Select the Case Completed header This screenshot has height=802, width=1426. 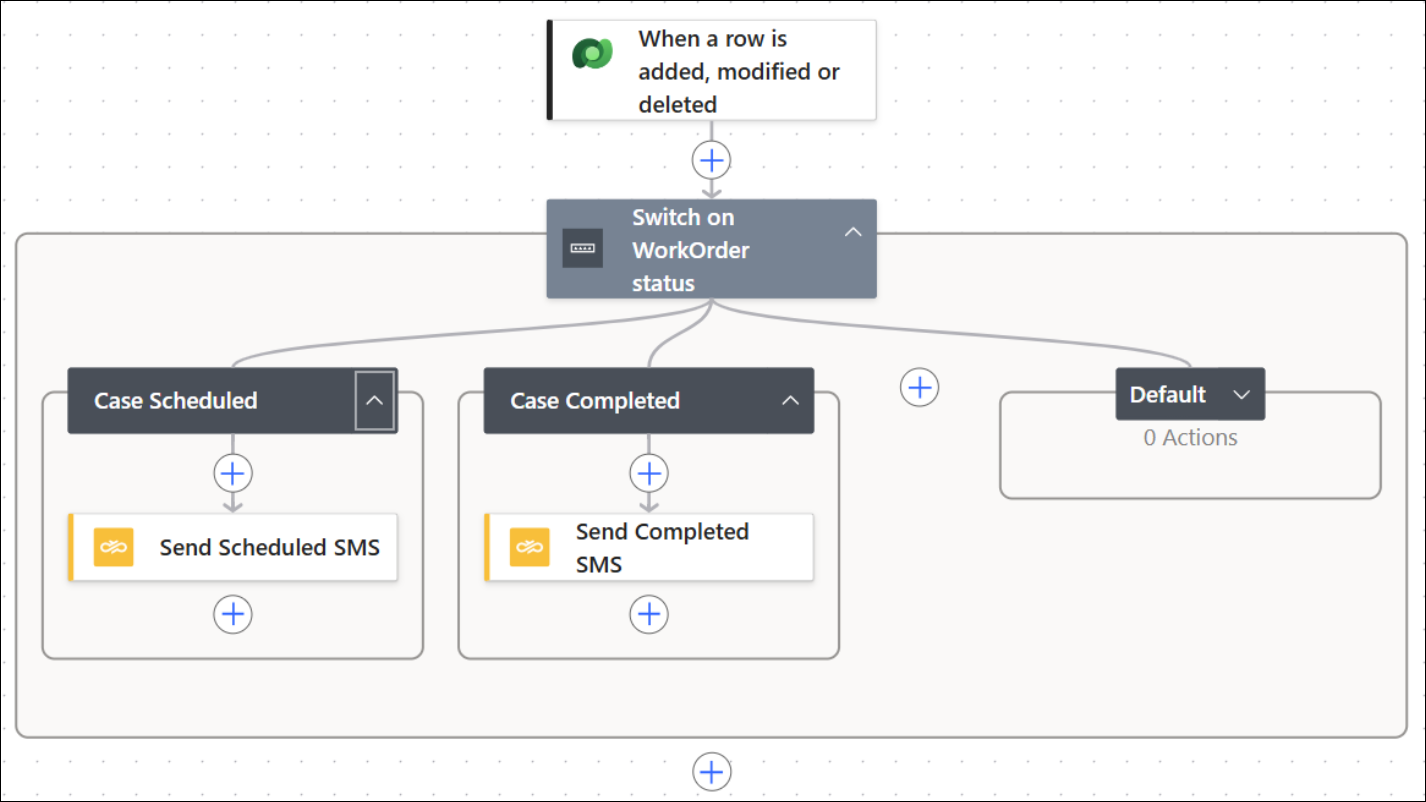click(649, 401)
